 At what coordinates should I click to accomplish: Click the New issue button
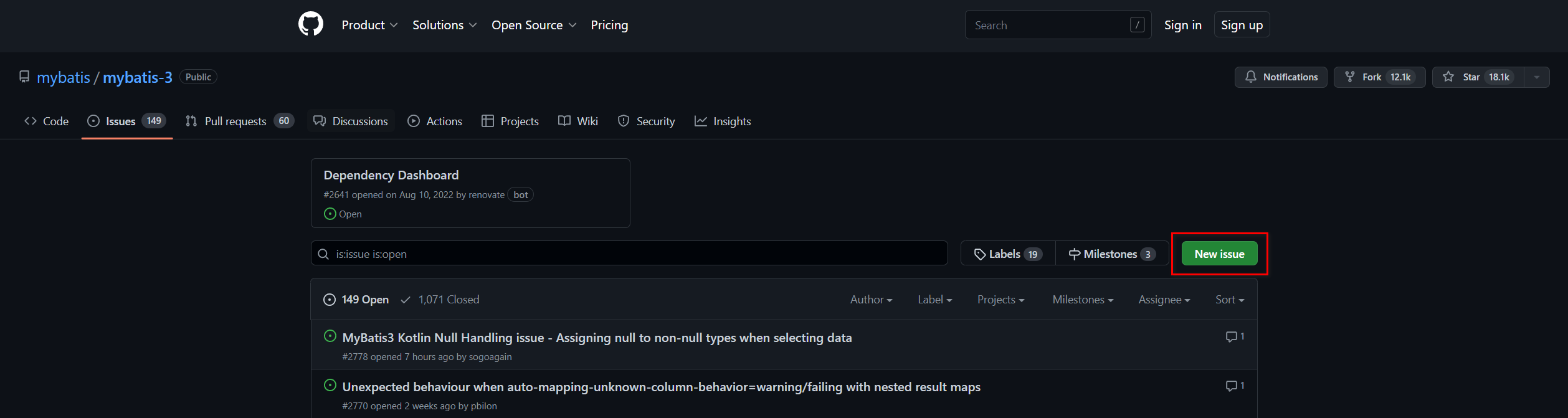point(1219,254)
